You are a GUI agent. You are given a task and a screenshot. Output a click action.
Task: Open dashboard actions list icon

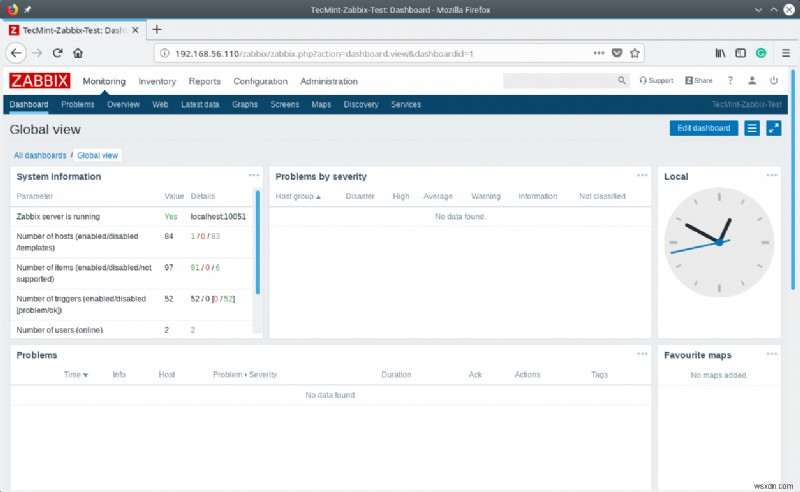752,128
